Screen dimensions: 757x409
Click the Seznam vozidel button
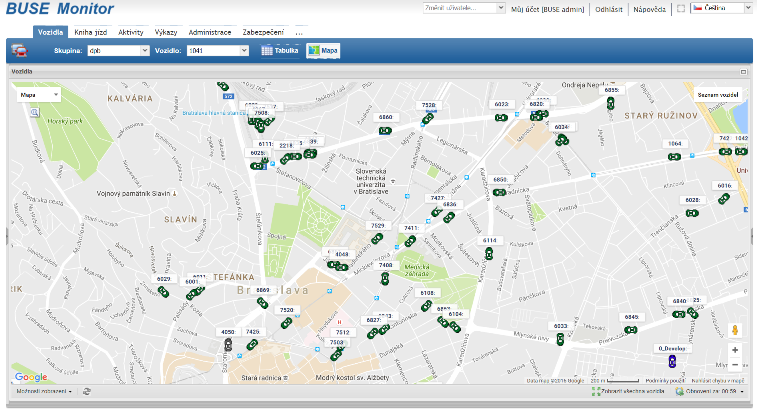click(719, 94)
